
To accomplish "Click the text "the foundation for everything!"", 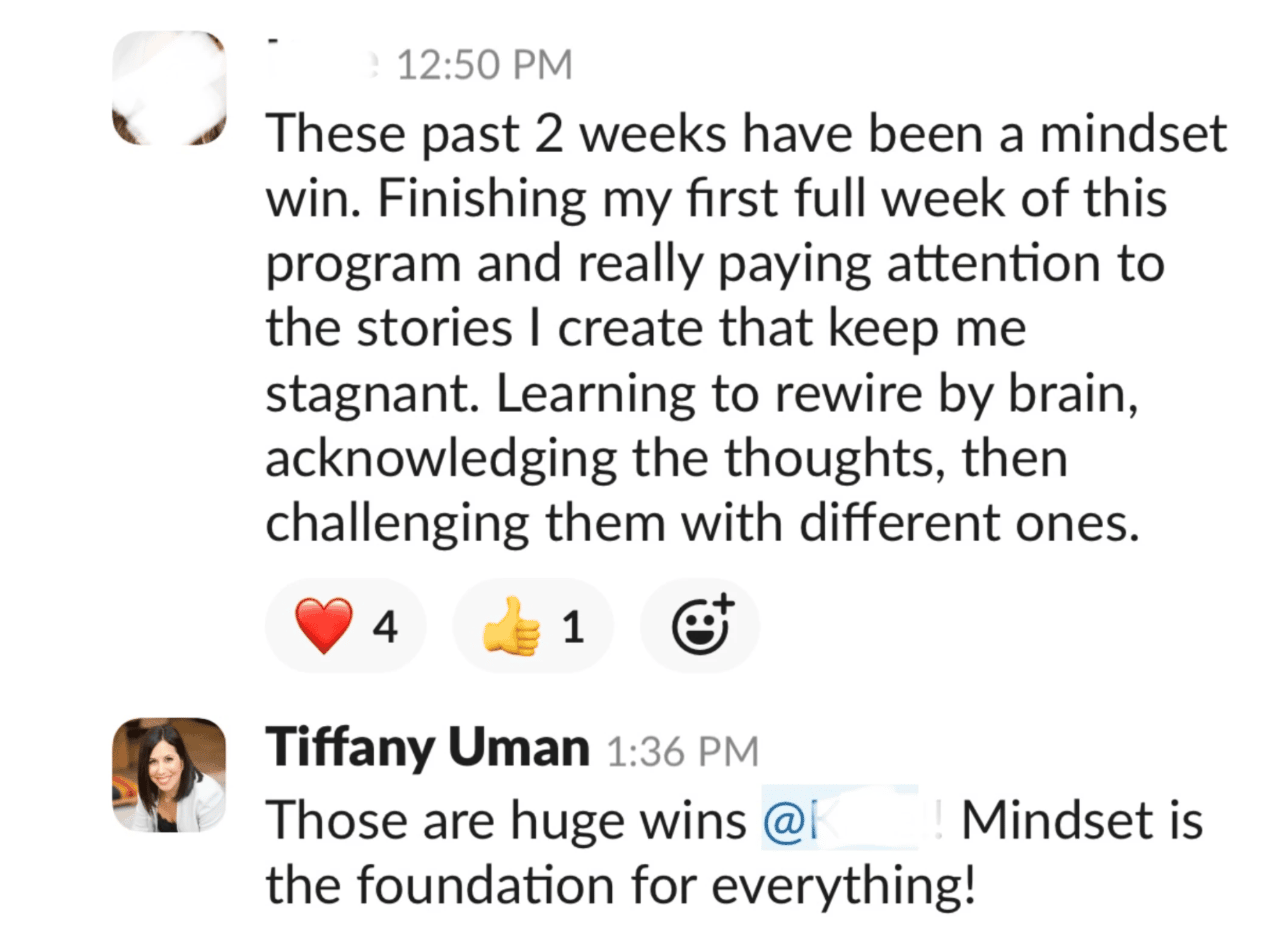I will pyautogui.click(x=619, y=885).
